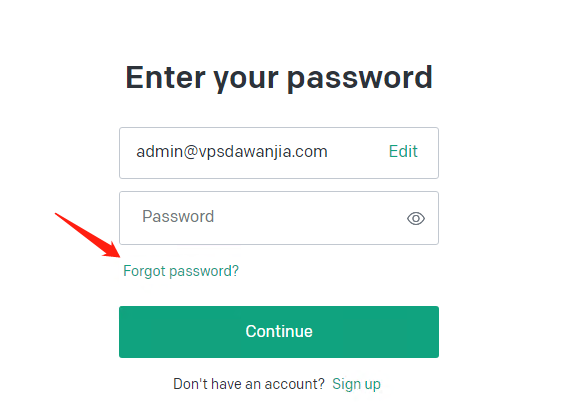563x416 pixels.
Task: Click the red arrow annotation
Action: [88, 235]
